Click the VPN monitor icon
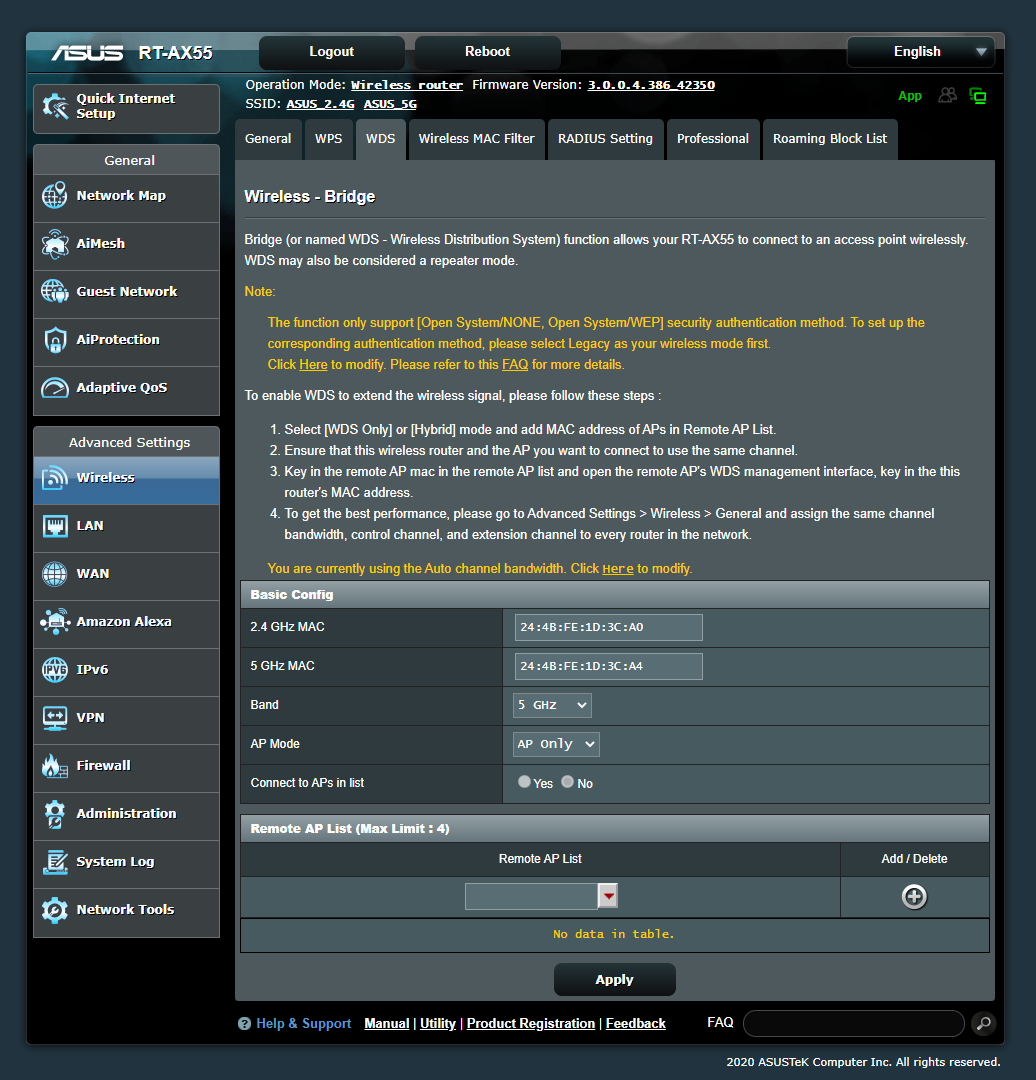The width and height of the screenshot is (1036, 1080). click(54, 718)
